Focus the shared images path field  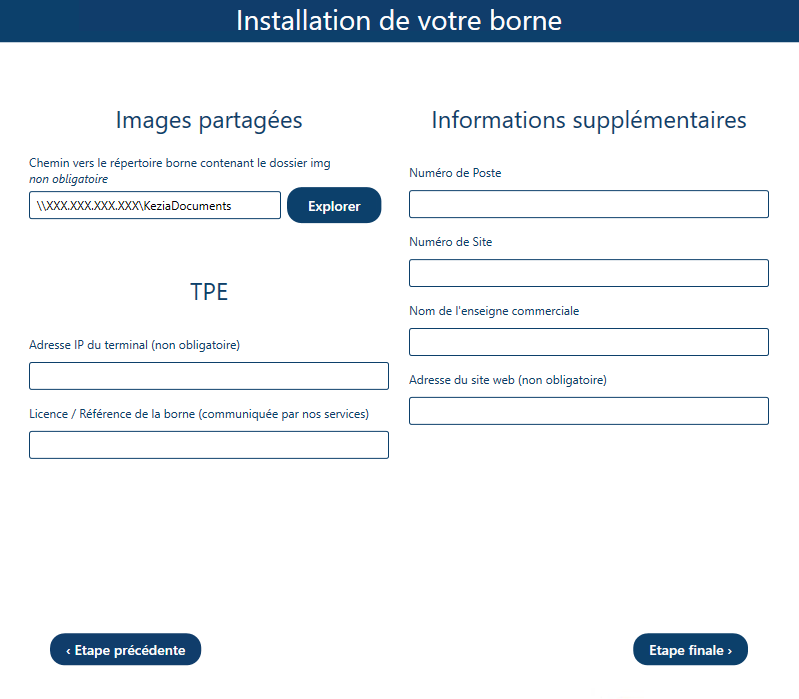[x=155, y=206]
